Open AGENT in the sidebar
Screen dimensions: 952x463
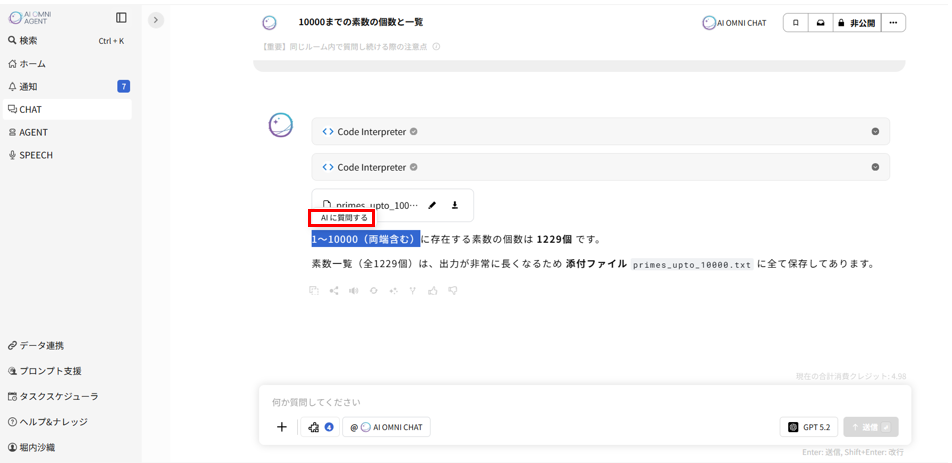tap(67, 132)
